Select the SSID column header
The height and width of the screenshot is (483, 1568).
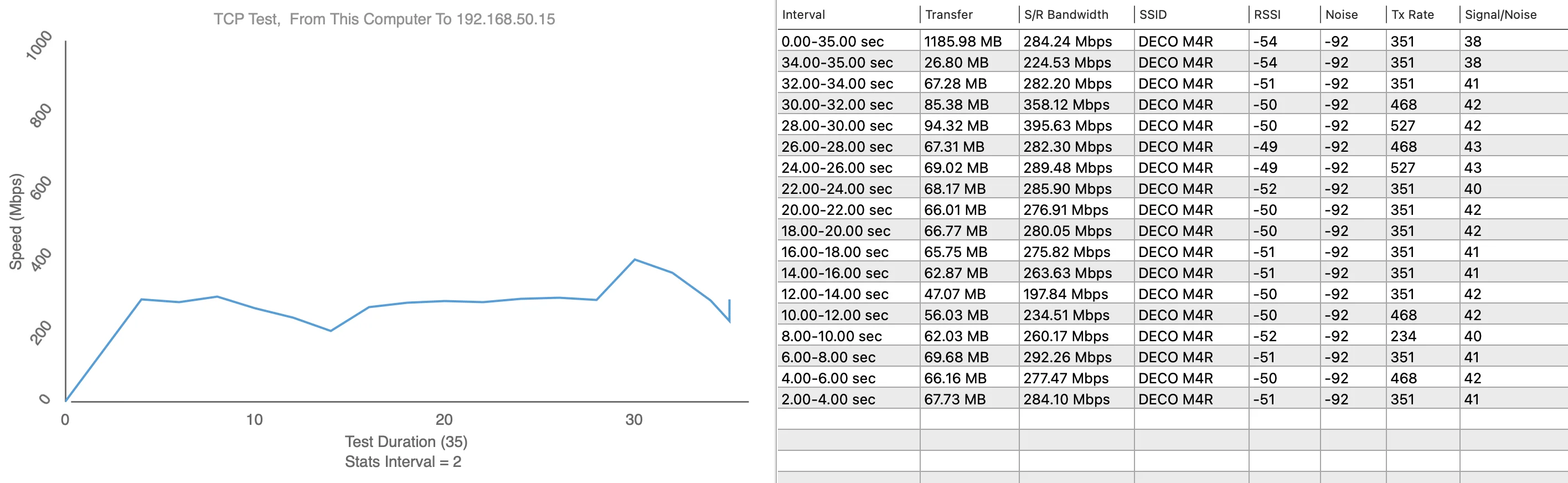tap(1153, 14)
